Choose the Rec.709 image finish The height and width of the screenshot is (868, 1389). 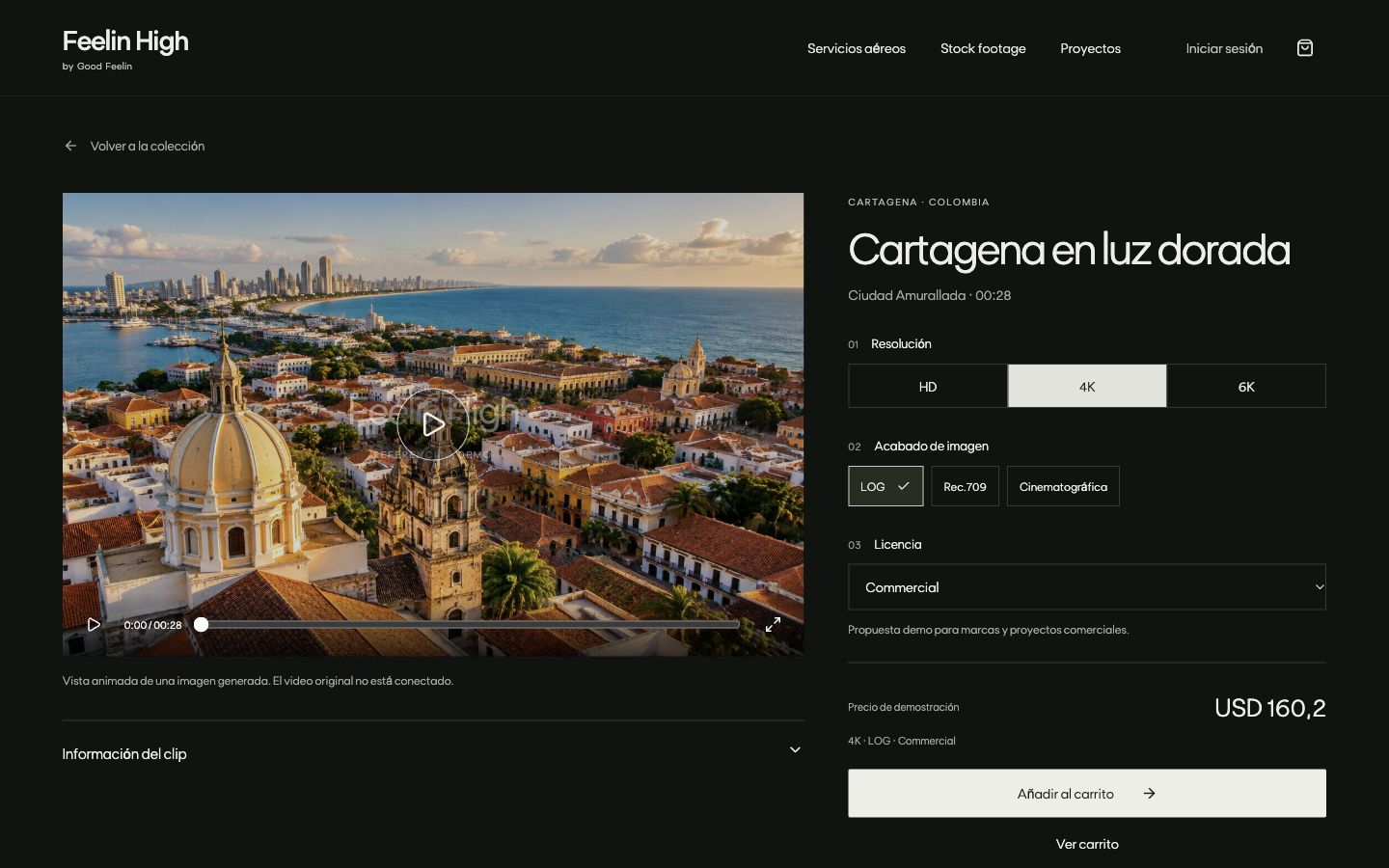tap(965, 486)
